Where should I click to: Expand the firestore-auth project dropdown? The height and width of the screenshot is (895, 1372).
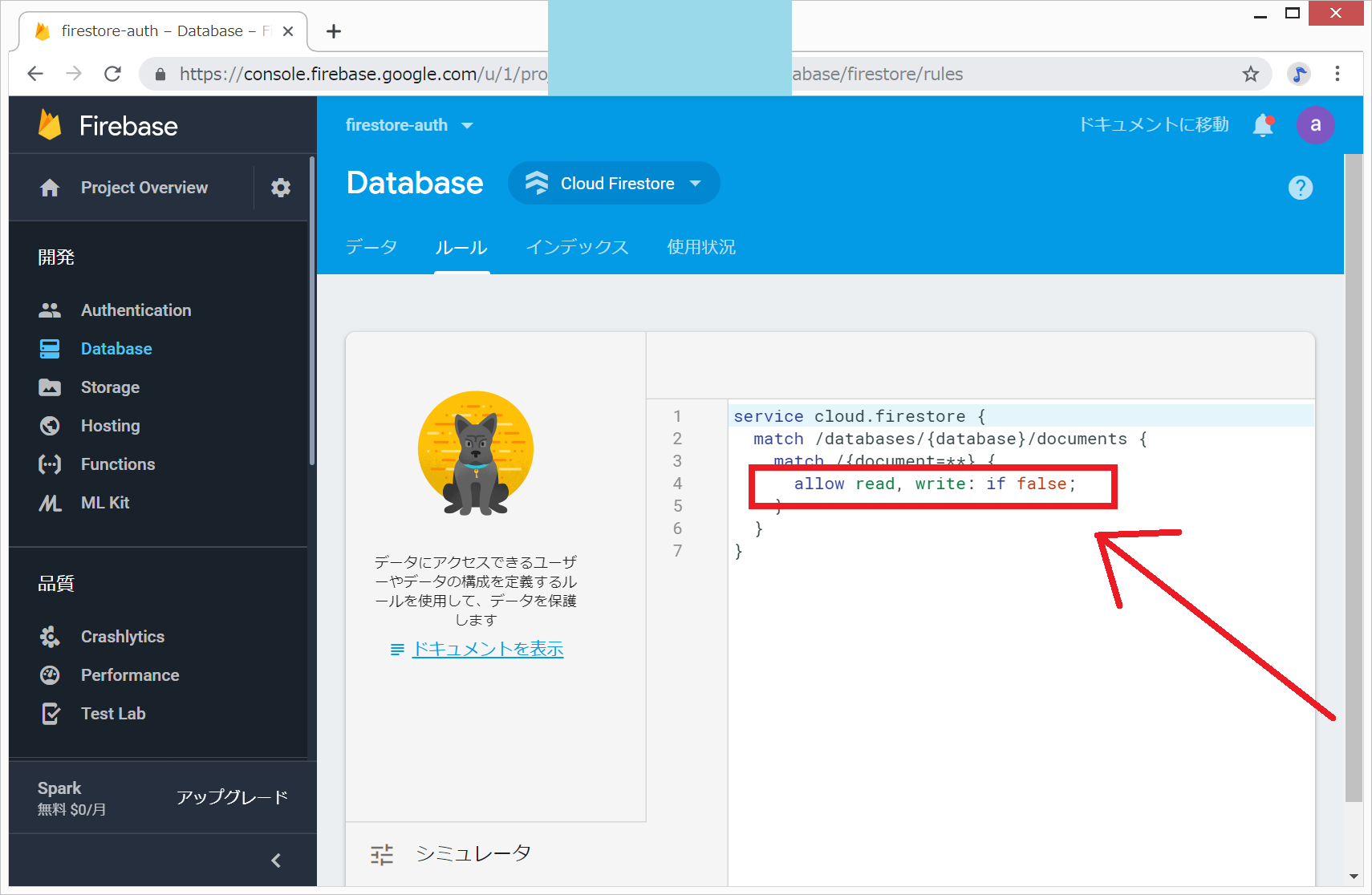pyautogui.click(x=409, y=125)
